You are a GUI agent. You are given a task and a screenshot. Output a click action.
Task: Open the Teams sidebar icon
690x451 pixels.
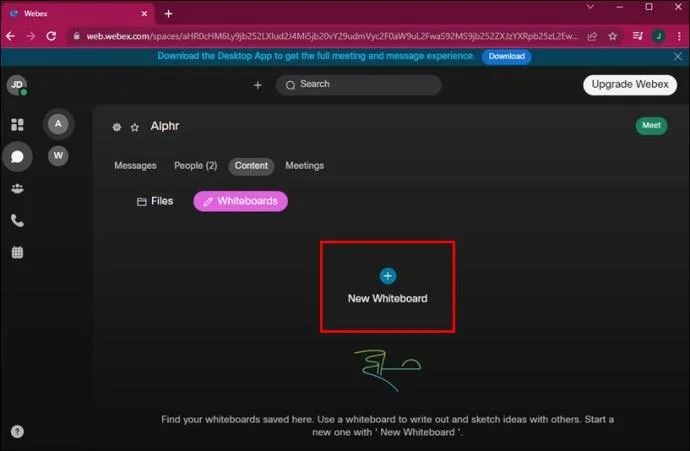pyautogui.click(x=17, y=189)
